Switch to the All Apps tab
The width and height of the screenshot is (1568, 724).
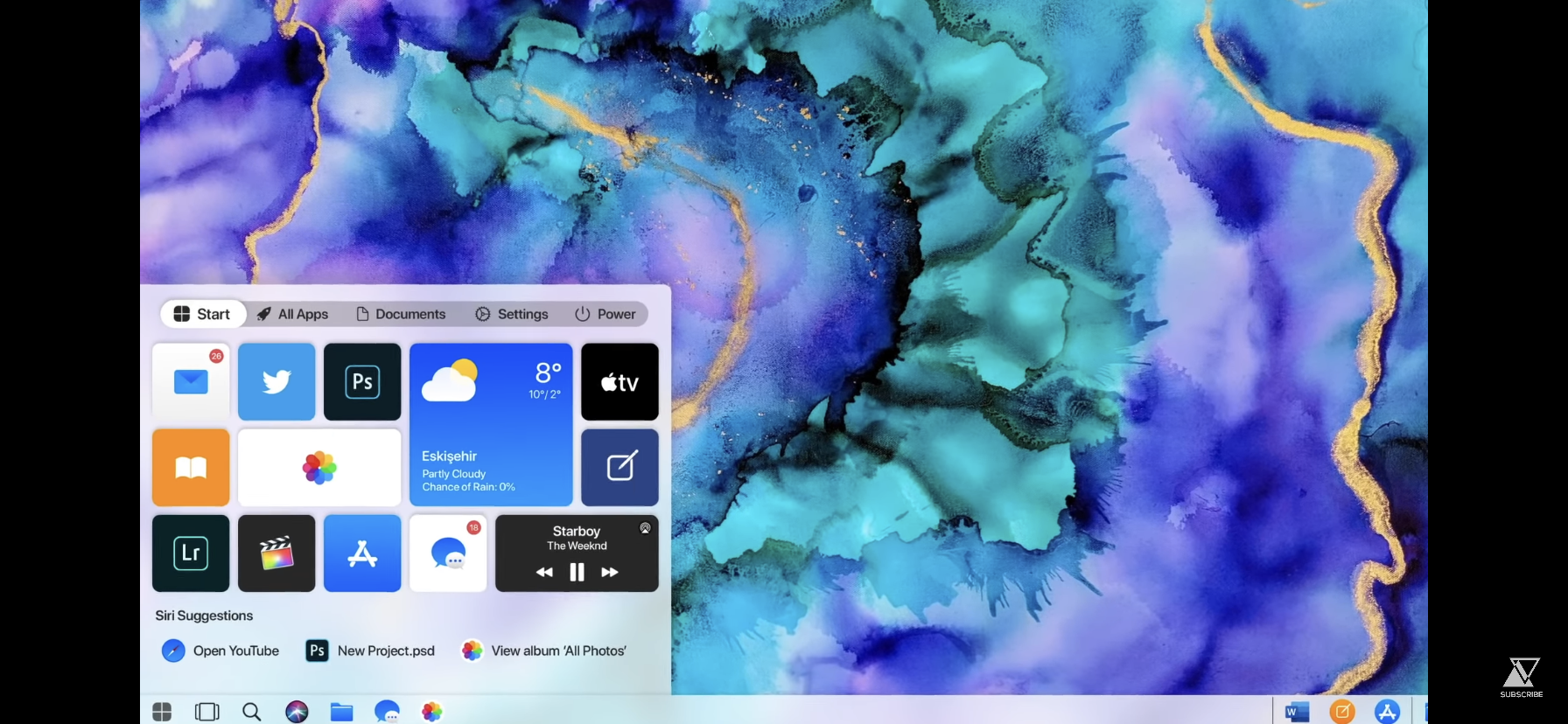293,314
